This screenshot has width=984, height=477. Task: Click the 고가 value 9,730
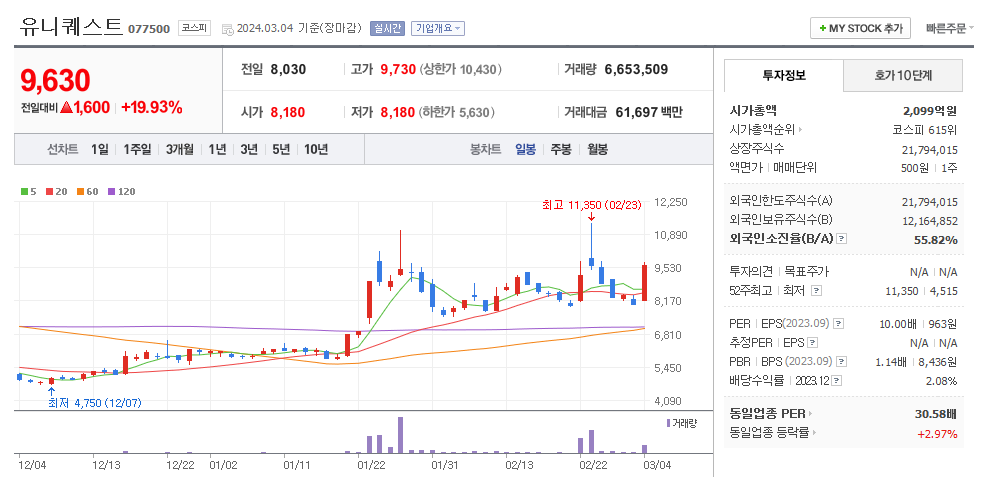[398, 70]
